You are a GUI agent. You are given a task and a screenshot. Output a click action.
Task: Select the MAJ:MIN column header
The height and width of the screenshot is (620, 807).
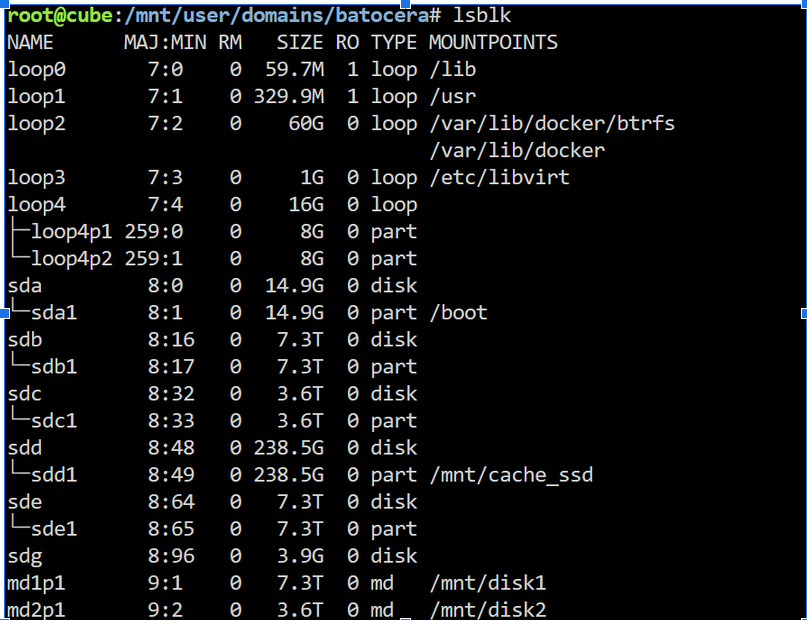coord(165,43)
